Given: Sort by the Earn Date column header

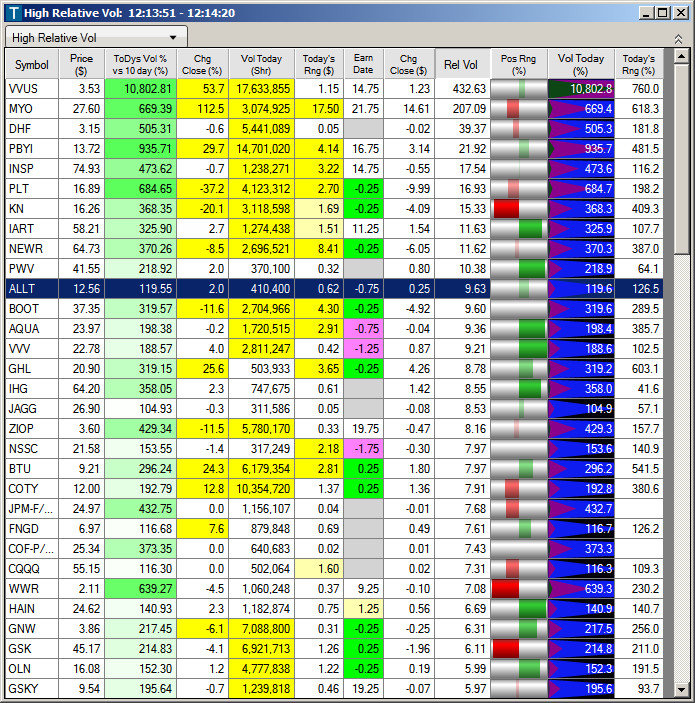Looking at the screenshot, I should click(x=363, y=65).
